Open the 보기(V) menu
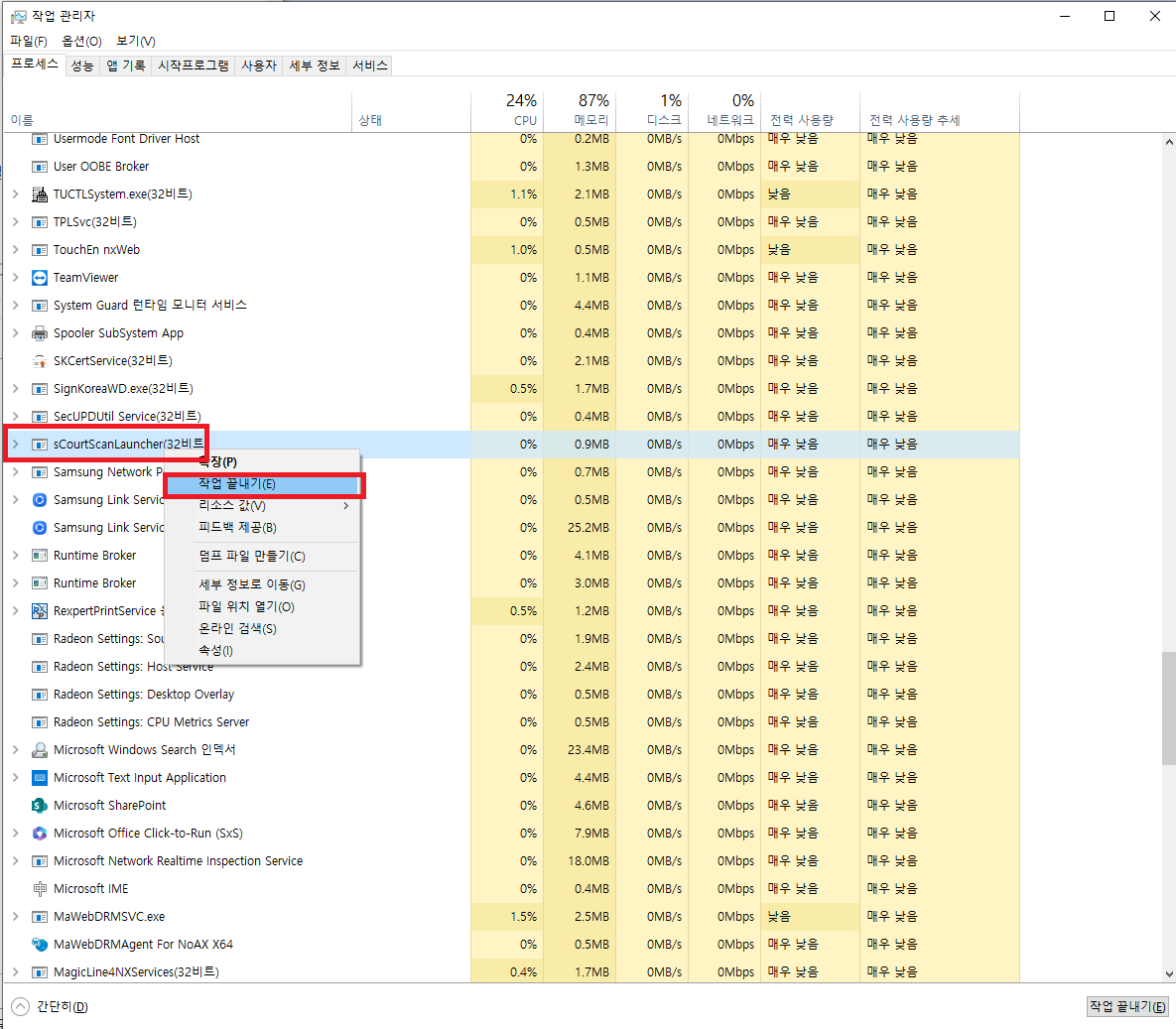 [136, 42]
